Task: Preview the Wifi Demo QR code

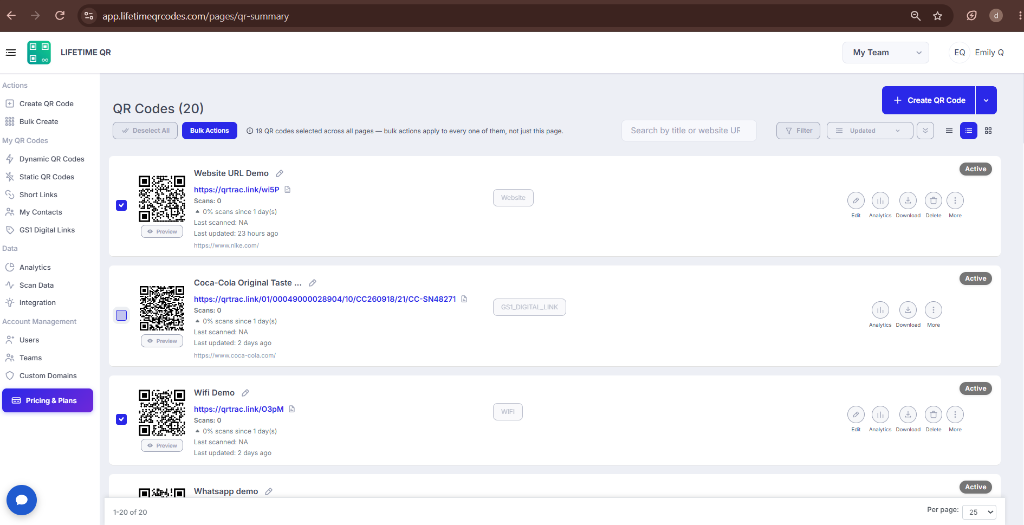Action: click(162, 445)
